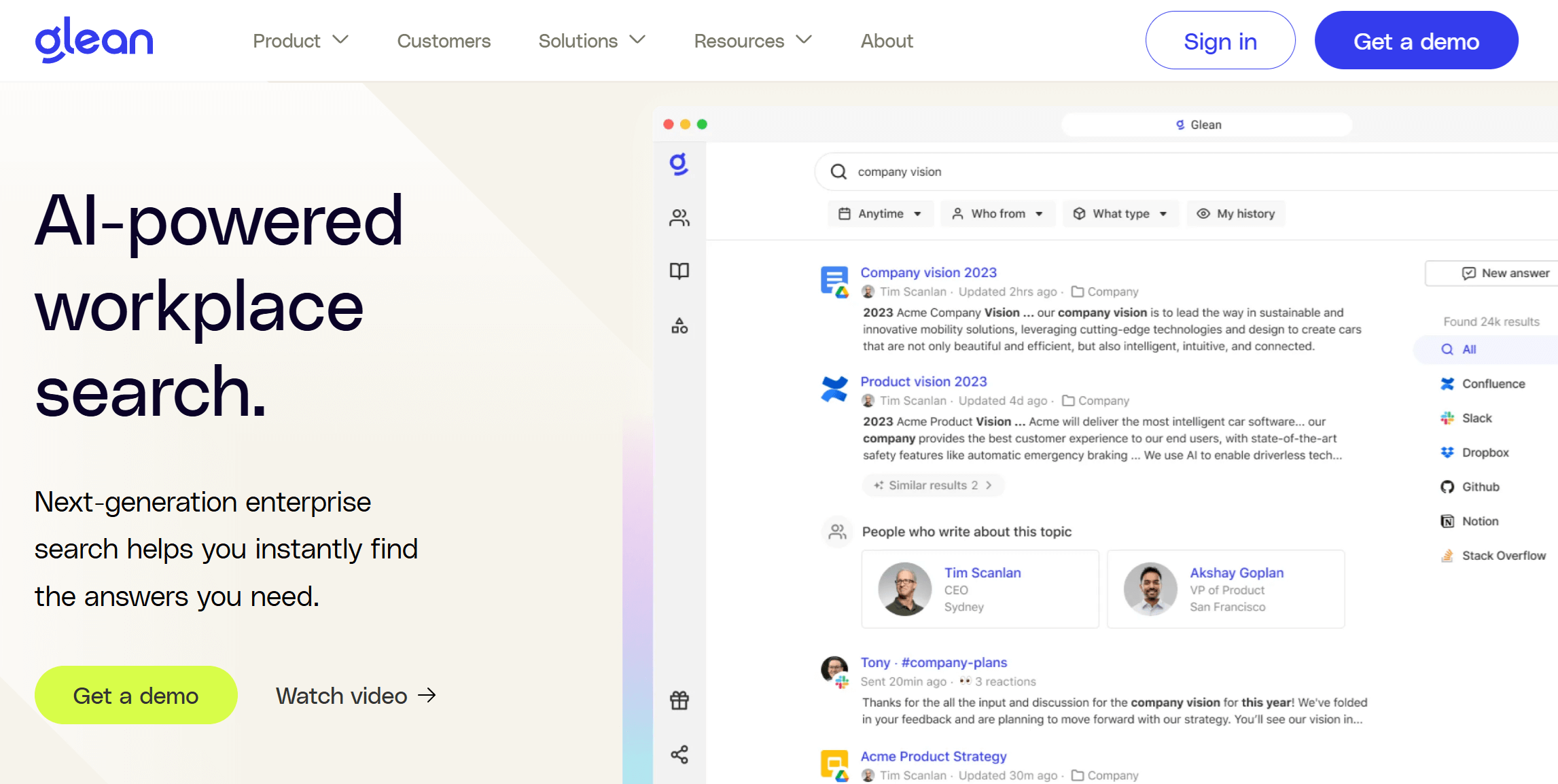The height and width of the screenshot is (784, 1558).
Task: Click the Sign in button
Action: (x=1220, y=41)
